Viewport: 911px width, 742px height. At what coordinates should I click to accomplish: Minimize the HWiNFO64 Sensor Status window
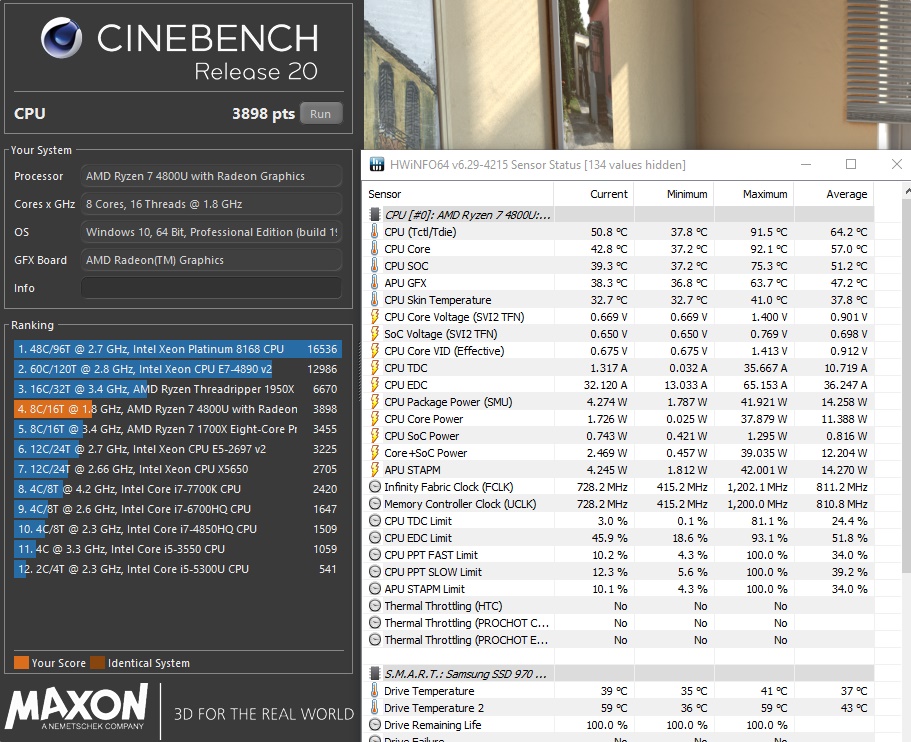click(806, 164)
